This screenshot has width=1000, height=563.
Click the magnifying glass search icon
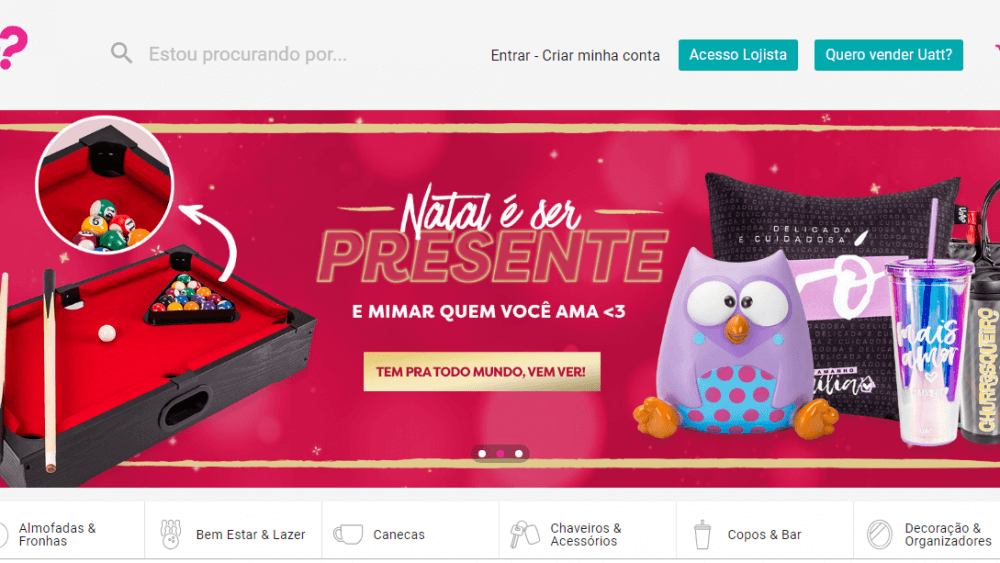point(121,53)
